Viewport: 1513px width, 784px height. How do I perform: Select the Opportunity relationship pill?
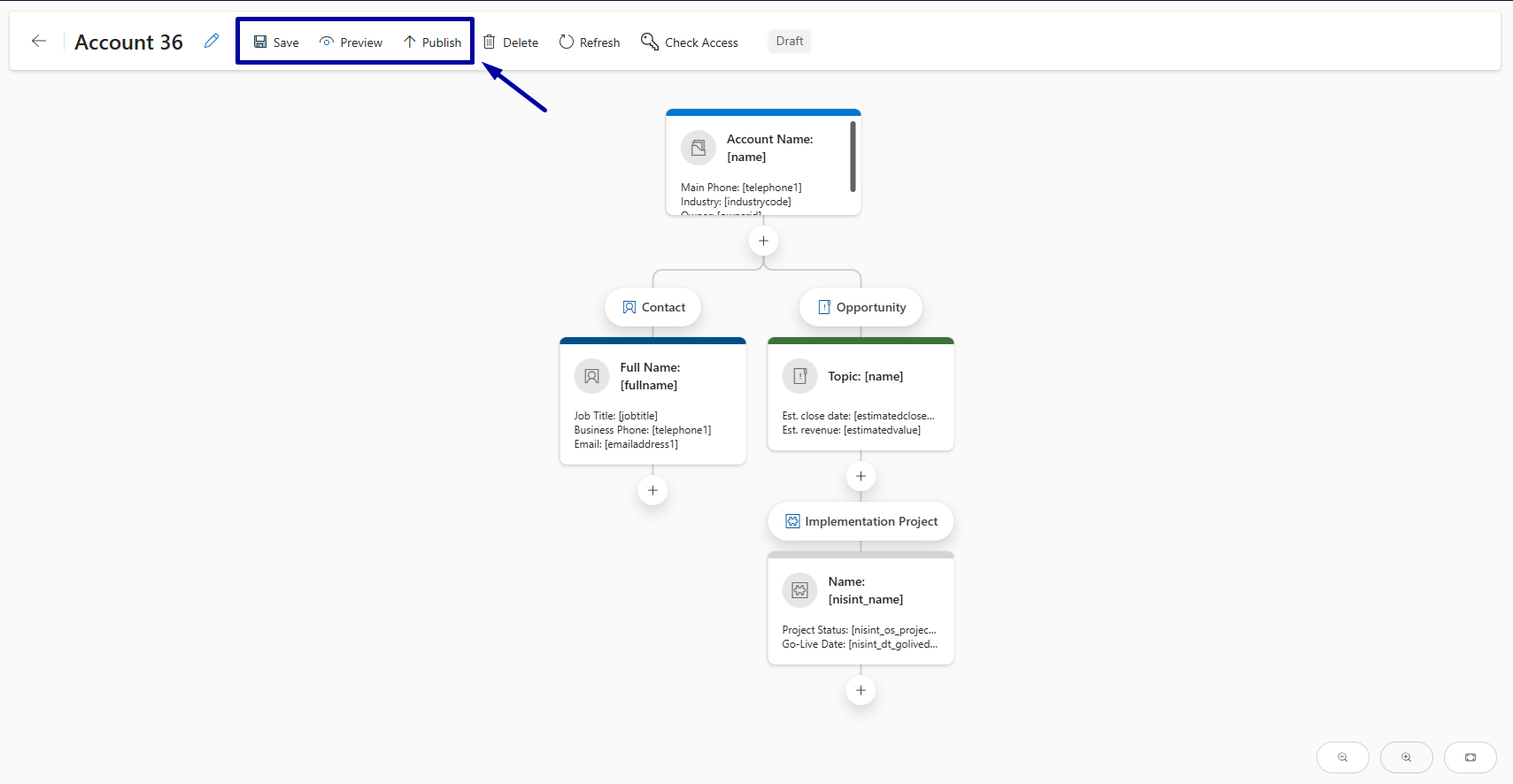click(x=861, y=307)
